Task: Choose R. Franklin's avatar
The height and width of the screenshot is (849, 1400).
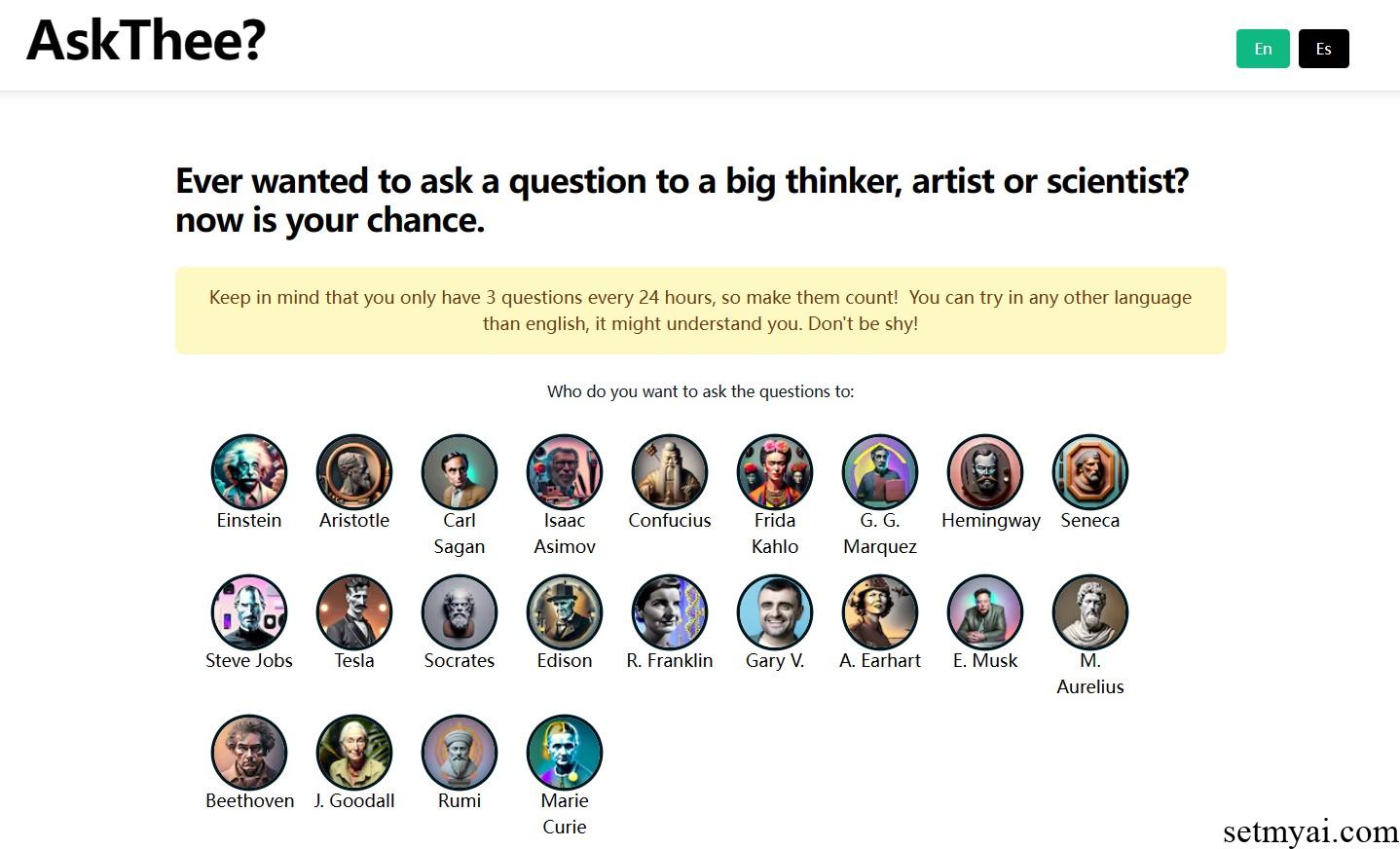Action: tap(670, 612)
